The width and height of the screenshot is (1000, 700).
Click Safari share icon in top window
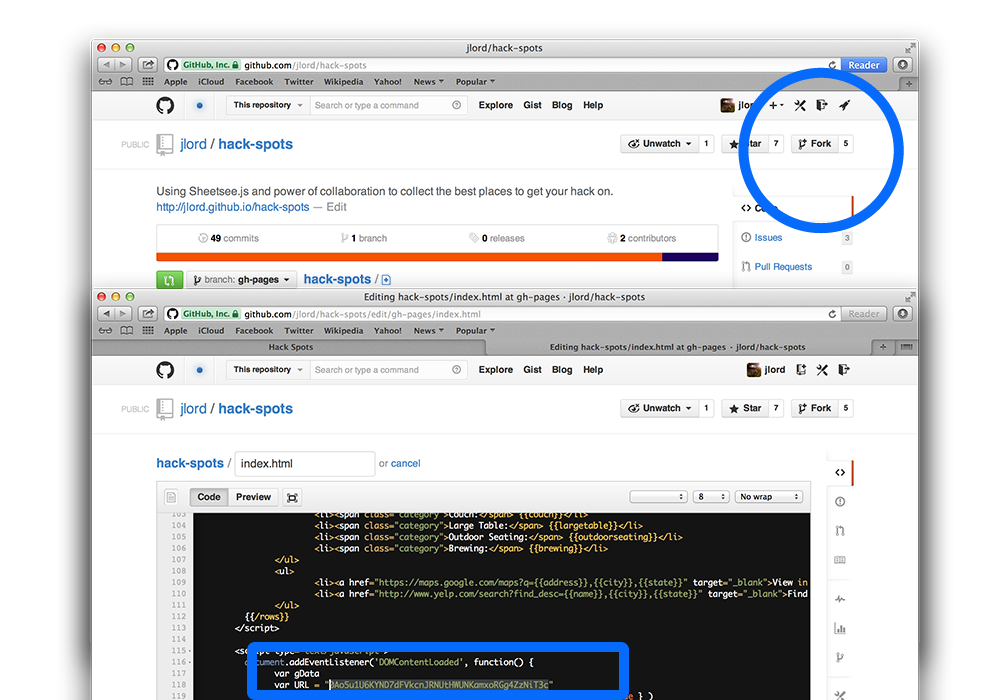coord(148,64)
